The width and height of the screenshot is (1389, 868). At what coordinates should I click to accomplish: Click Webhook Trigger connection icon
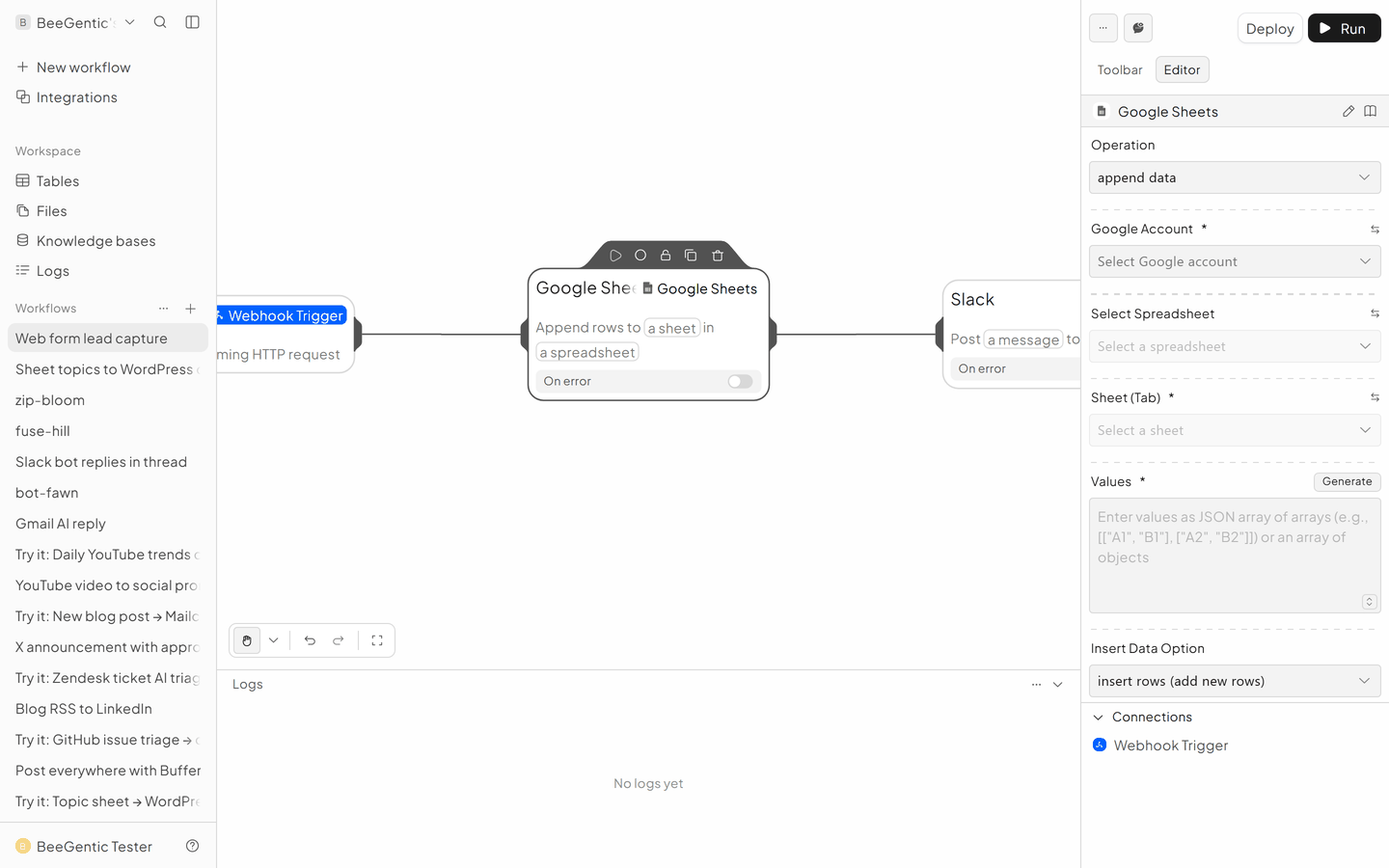click(1100, 745)
